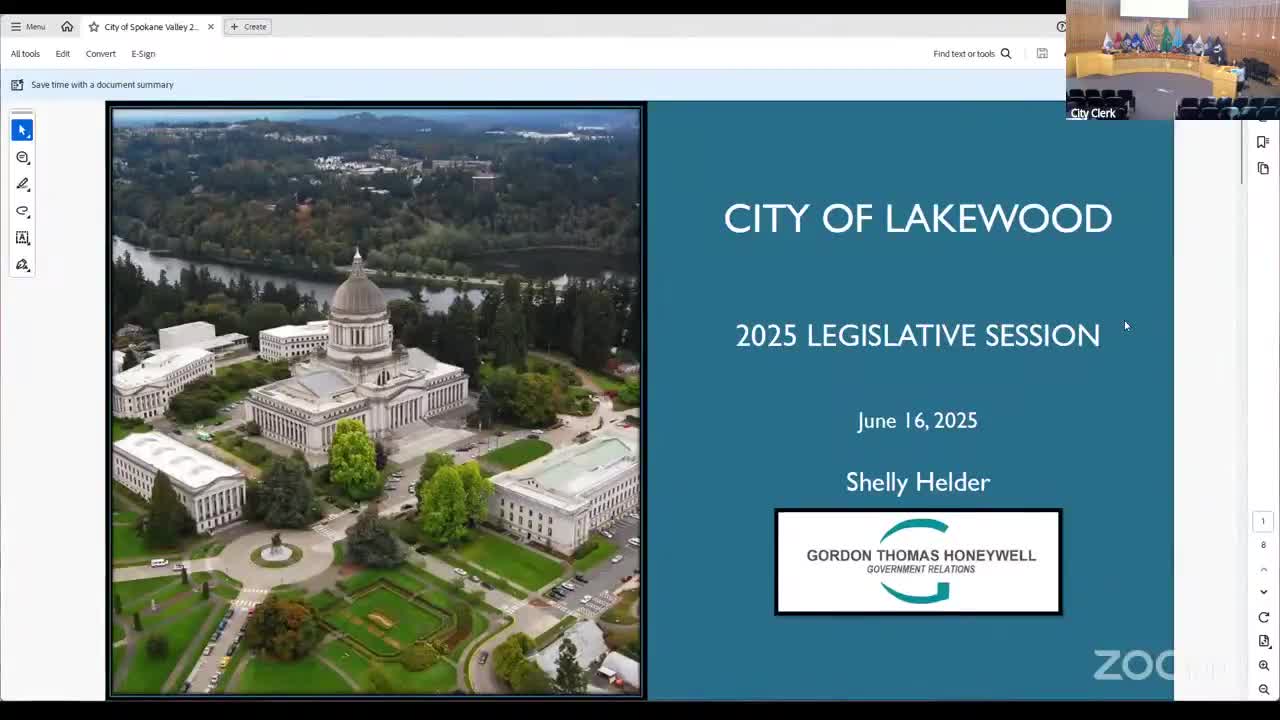
Task: Switch to City of Spokane Valley tab
Action: pos(151,27)
